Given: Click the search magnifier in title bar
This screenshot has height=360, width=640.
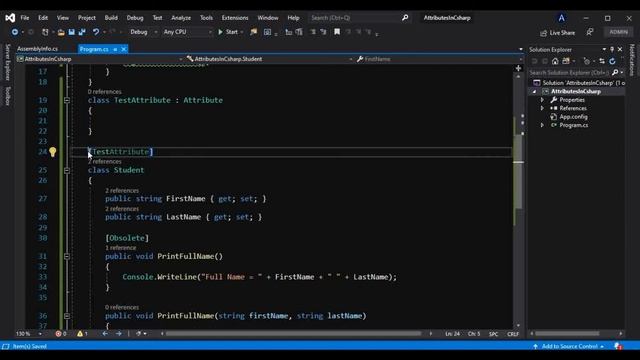Looking at the screenshot, I should tap(405, 18).
